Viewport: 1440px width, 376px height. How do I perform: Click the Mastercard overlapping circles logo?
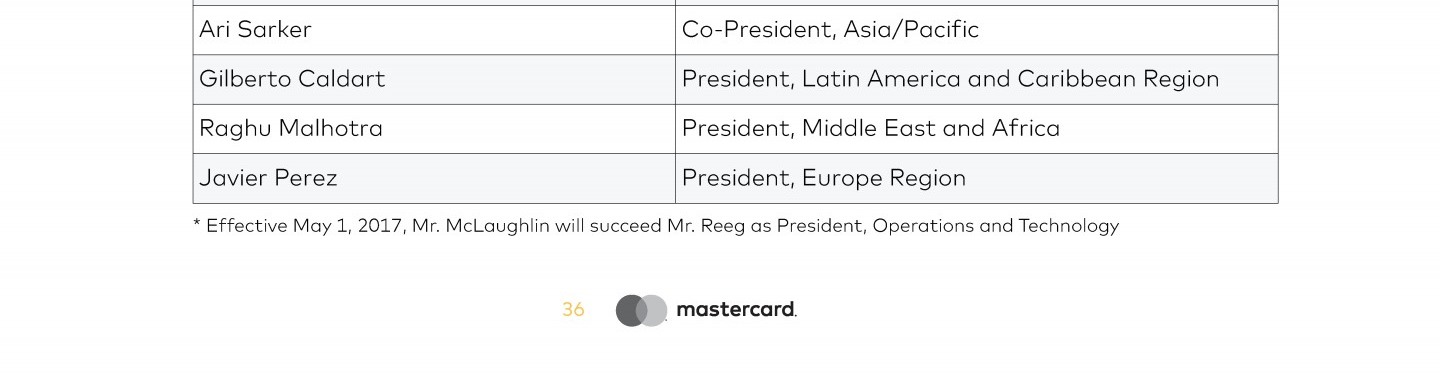pos(641,310)
